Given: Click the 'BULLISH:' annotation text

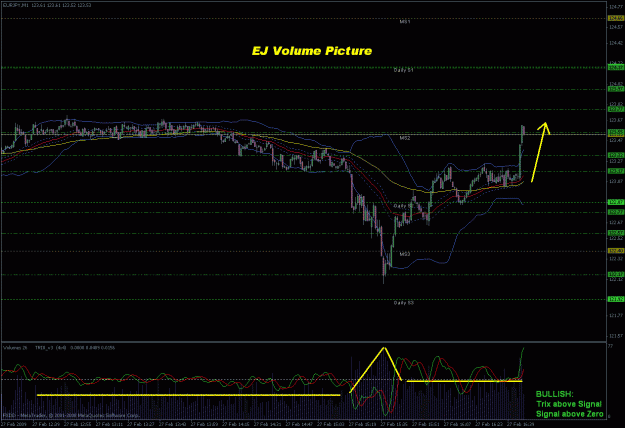Looking at the screenshot, I should [x=554, y=394].
